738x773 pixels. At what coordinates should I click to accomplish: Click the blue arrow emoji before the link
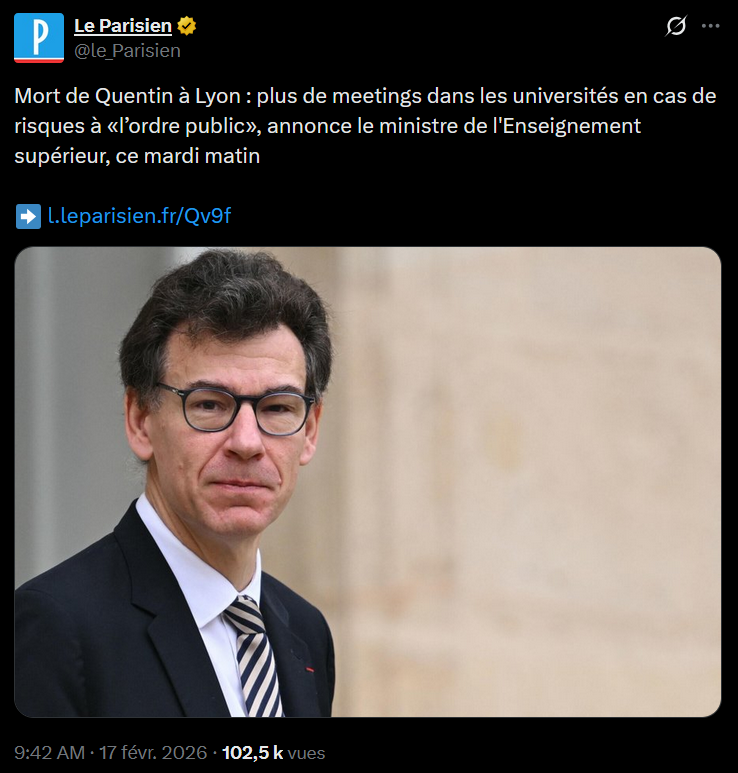28,216
